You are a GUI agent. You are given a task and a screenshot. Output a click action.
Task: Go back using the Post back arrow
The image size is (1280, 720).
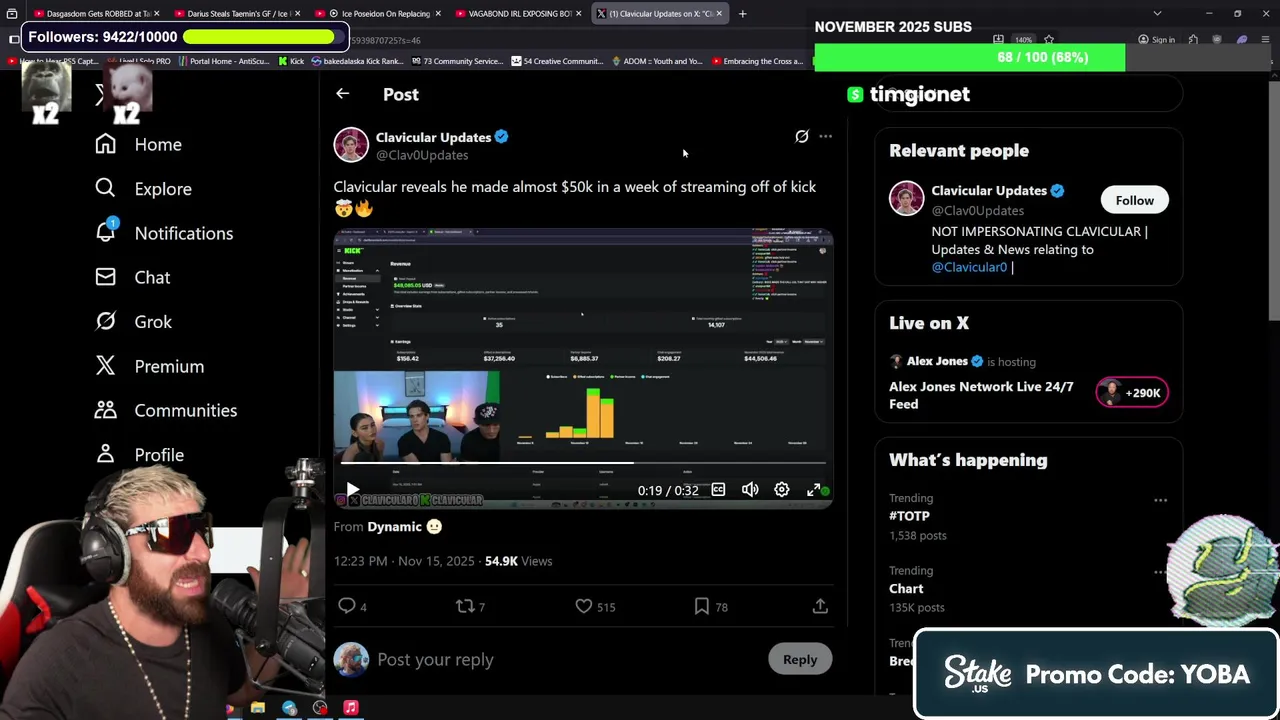342,94
